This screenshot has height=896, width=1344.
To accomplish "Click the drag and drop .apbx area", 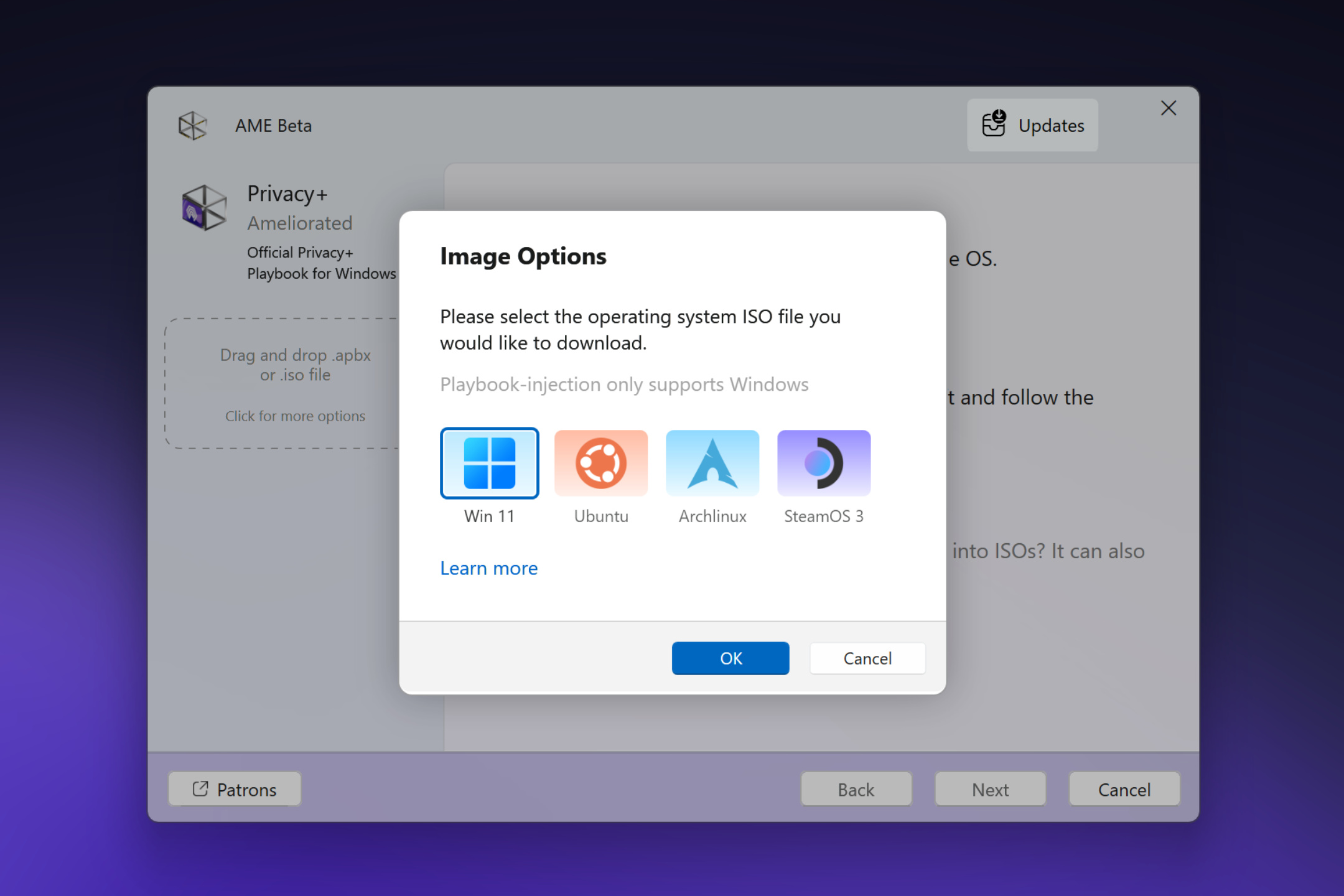I will (282, 383).
